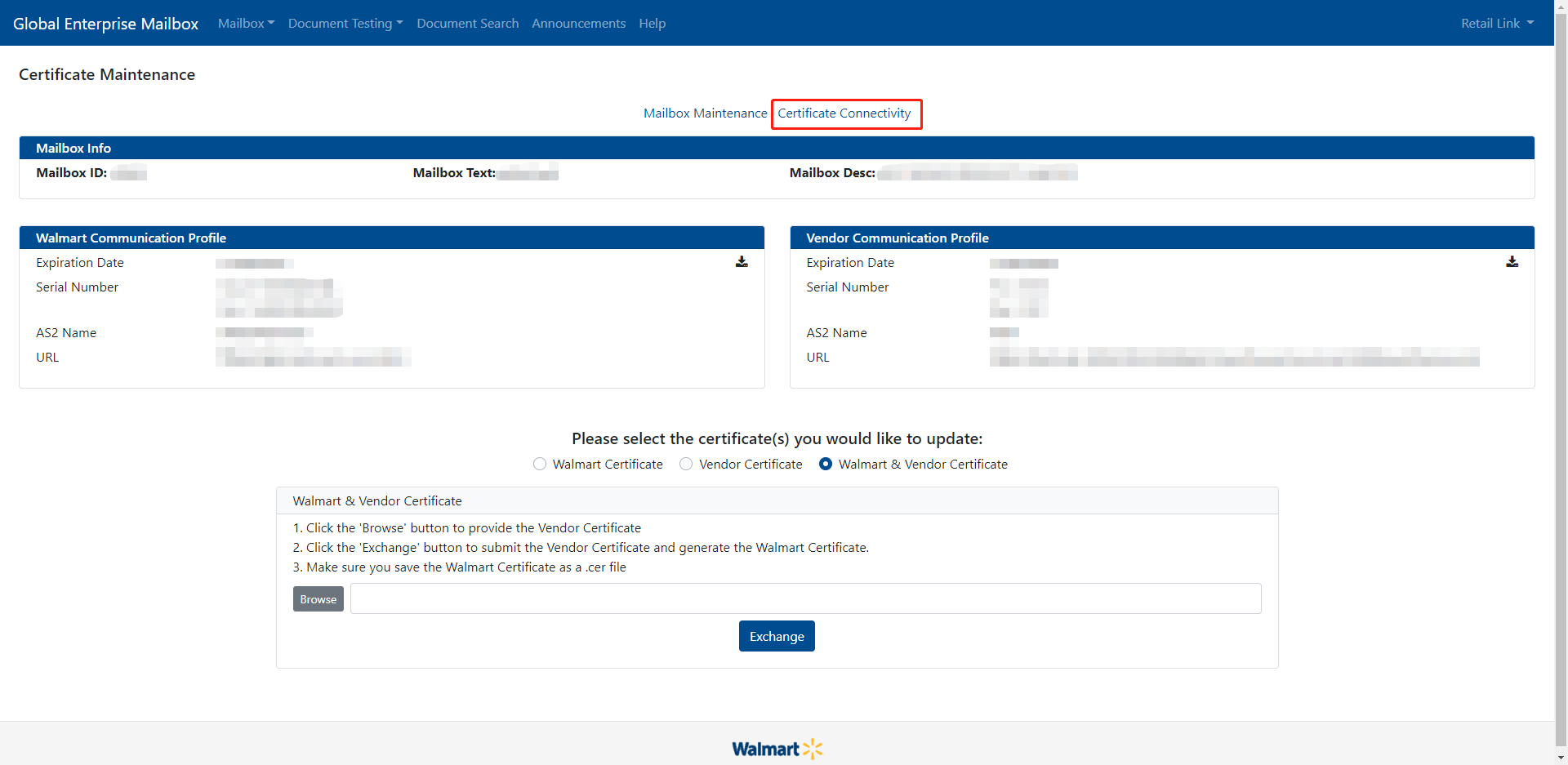Click instruction step 3 about .cer file
1568x765 pixels.
coord(460,567)
